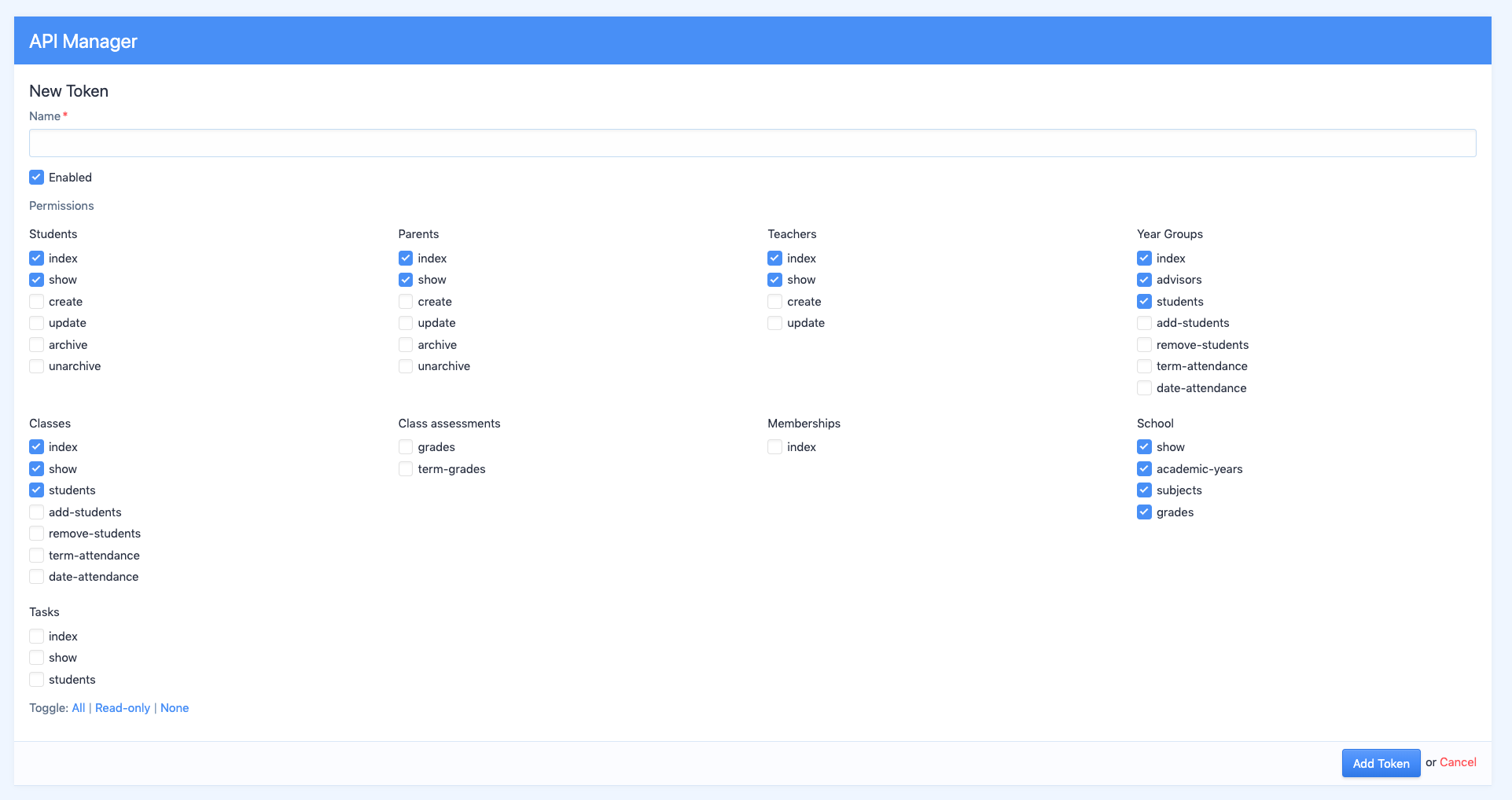Uncheck School academic-years permission
1512x800 pixels.
point(1144,469)
